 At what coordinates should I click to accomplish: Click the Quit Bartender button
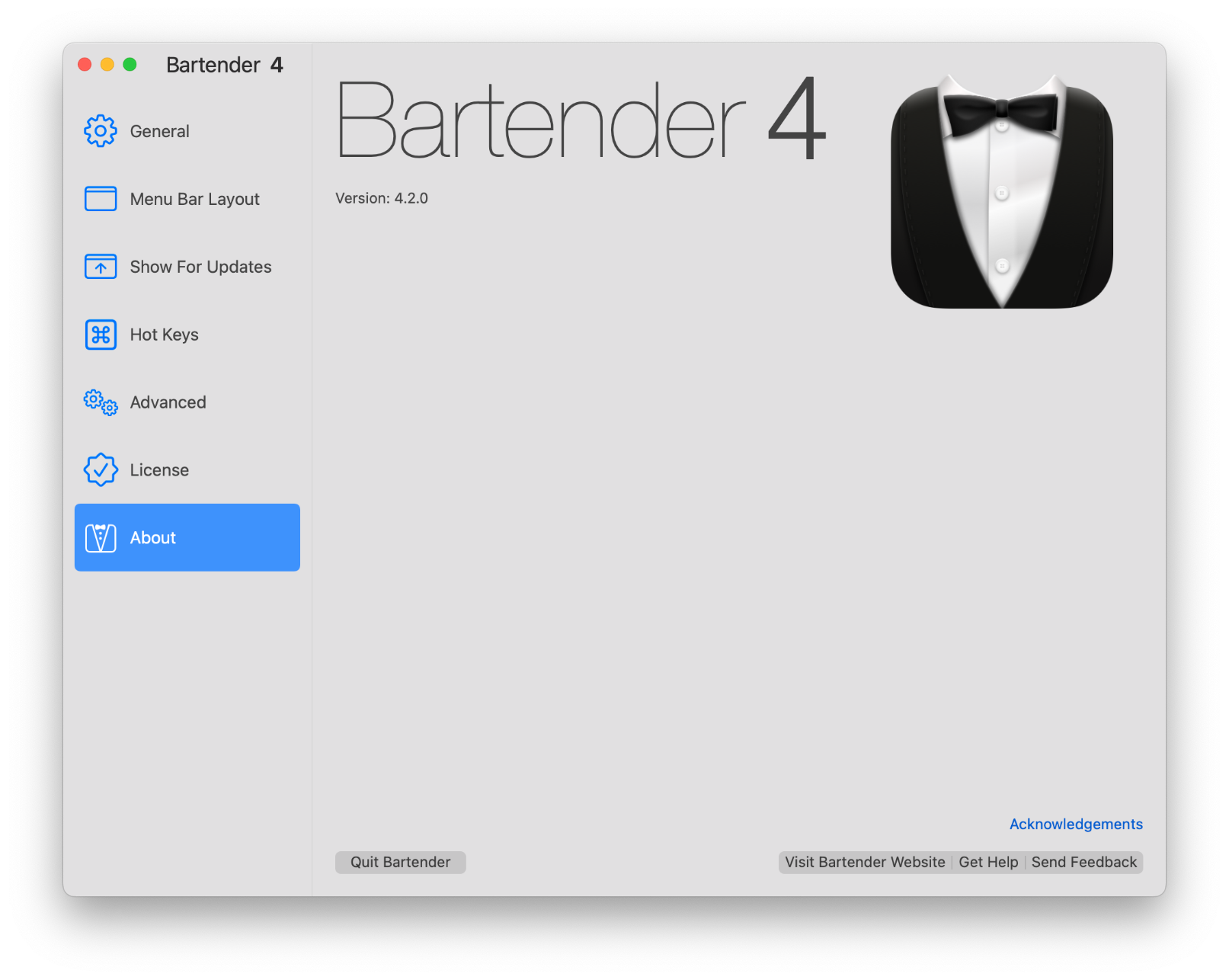coord(401,862)
